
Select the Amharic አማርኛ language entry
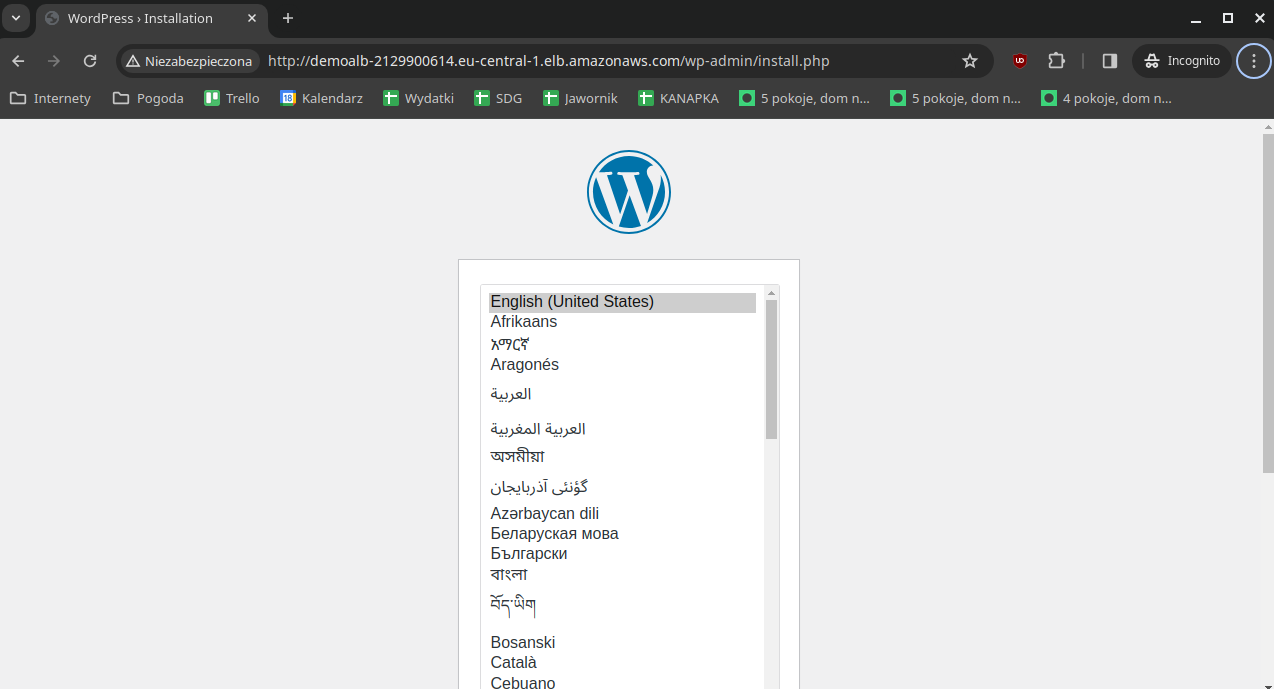pos(622,344)
